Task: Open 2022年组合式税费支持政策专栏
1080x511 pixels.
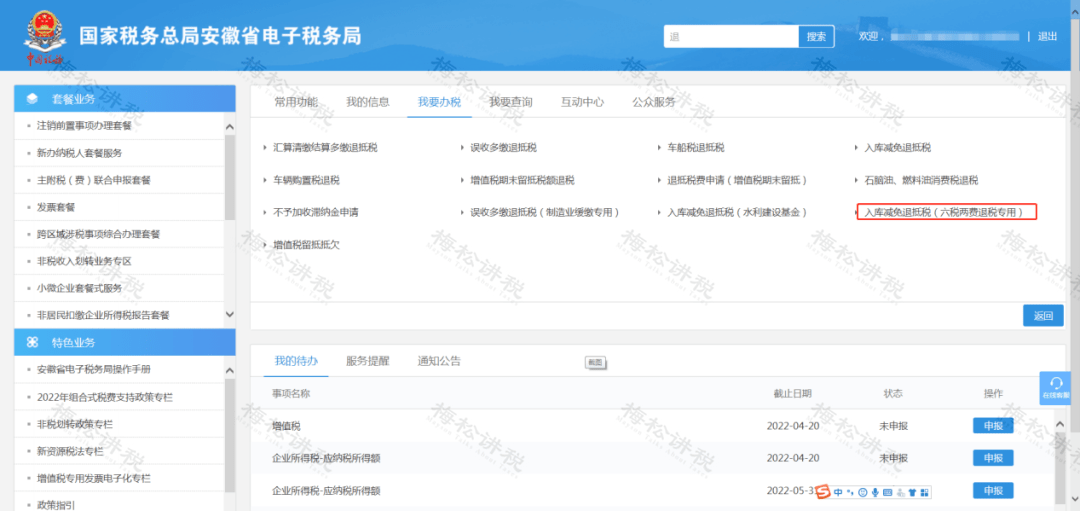Action: (104, 397)
